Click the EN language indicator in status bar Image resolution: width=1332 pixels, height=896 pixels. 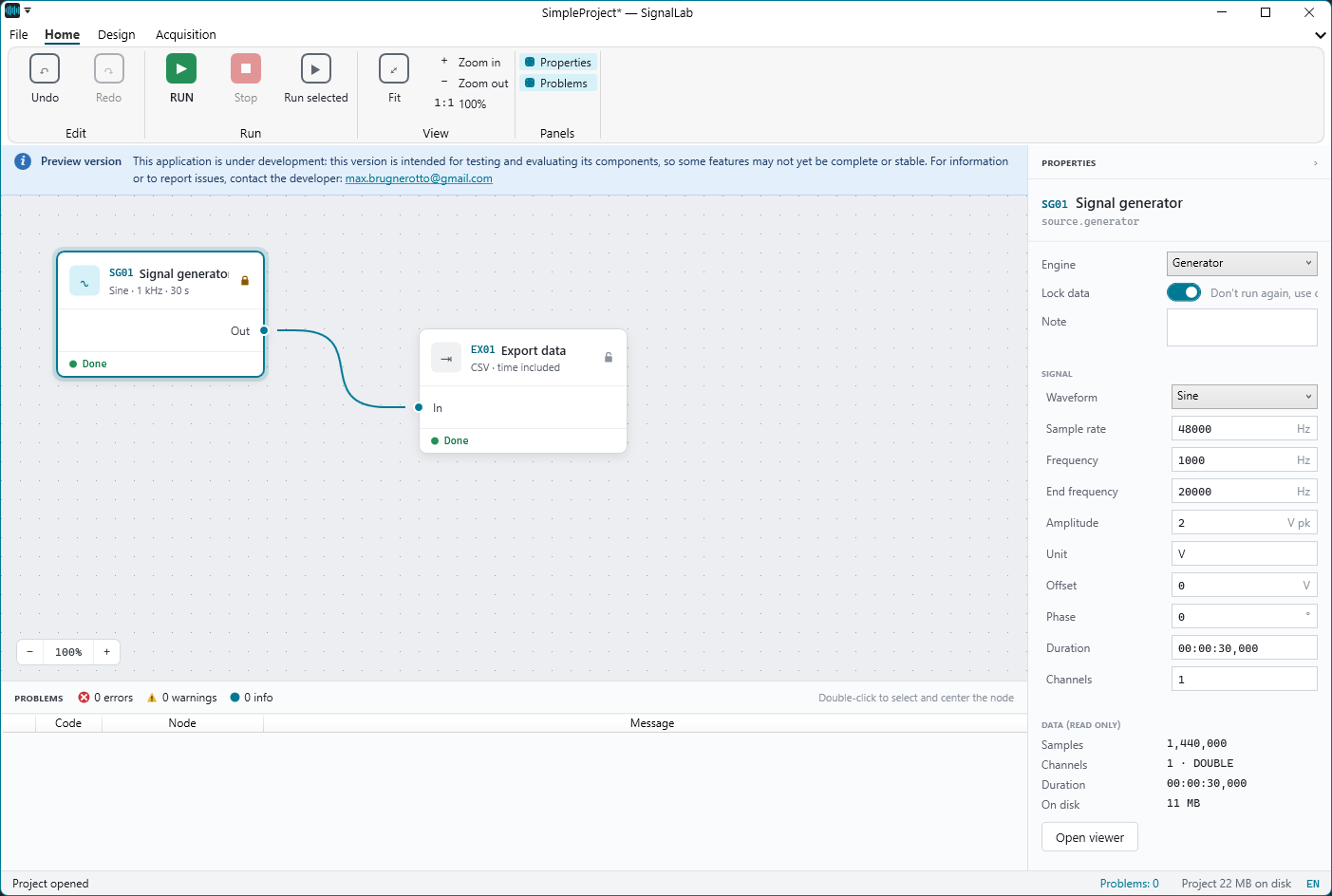(1313, 884)
